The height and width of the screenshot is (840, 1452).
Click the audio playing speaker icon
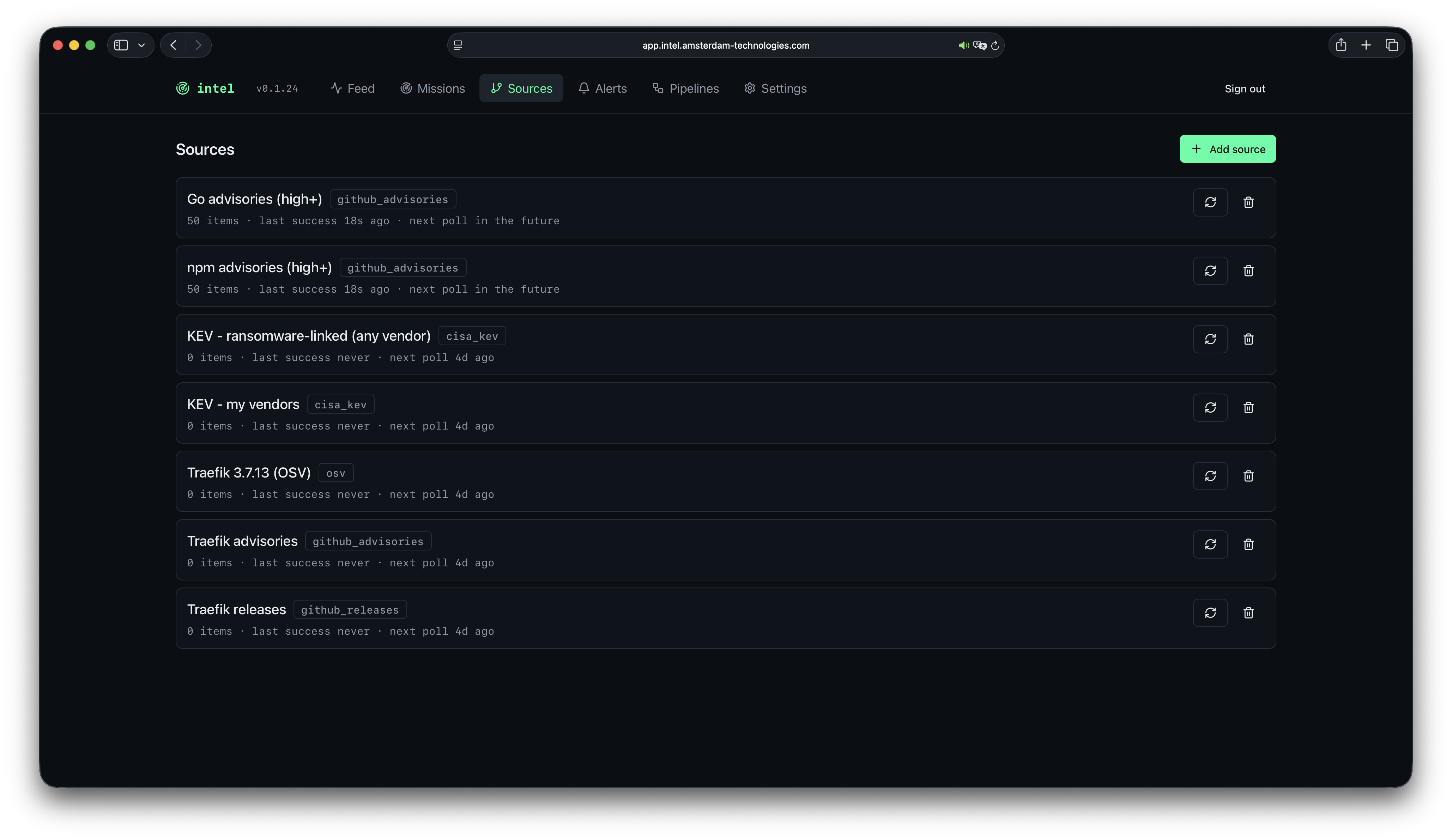pyautogui.click(x=963, y=45)
